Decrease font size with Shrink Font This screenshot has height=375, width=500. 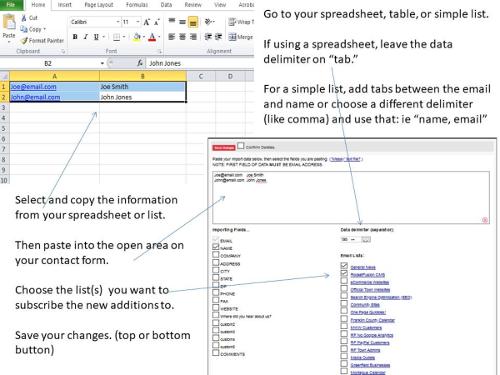point(157,22)
